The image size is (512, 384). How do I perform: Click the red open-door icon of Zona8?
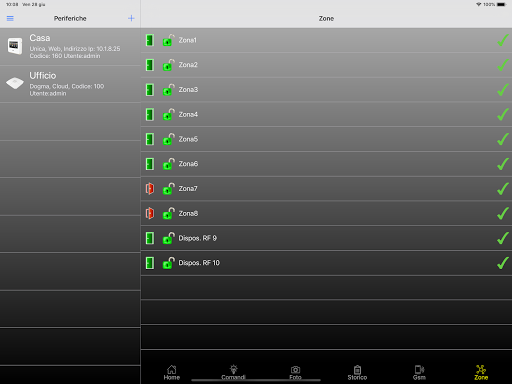pos(150,213)
